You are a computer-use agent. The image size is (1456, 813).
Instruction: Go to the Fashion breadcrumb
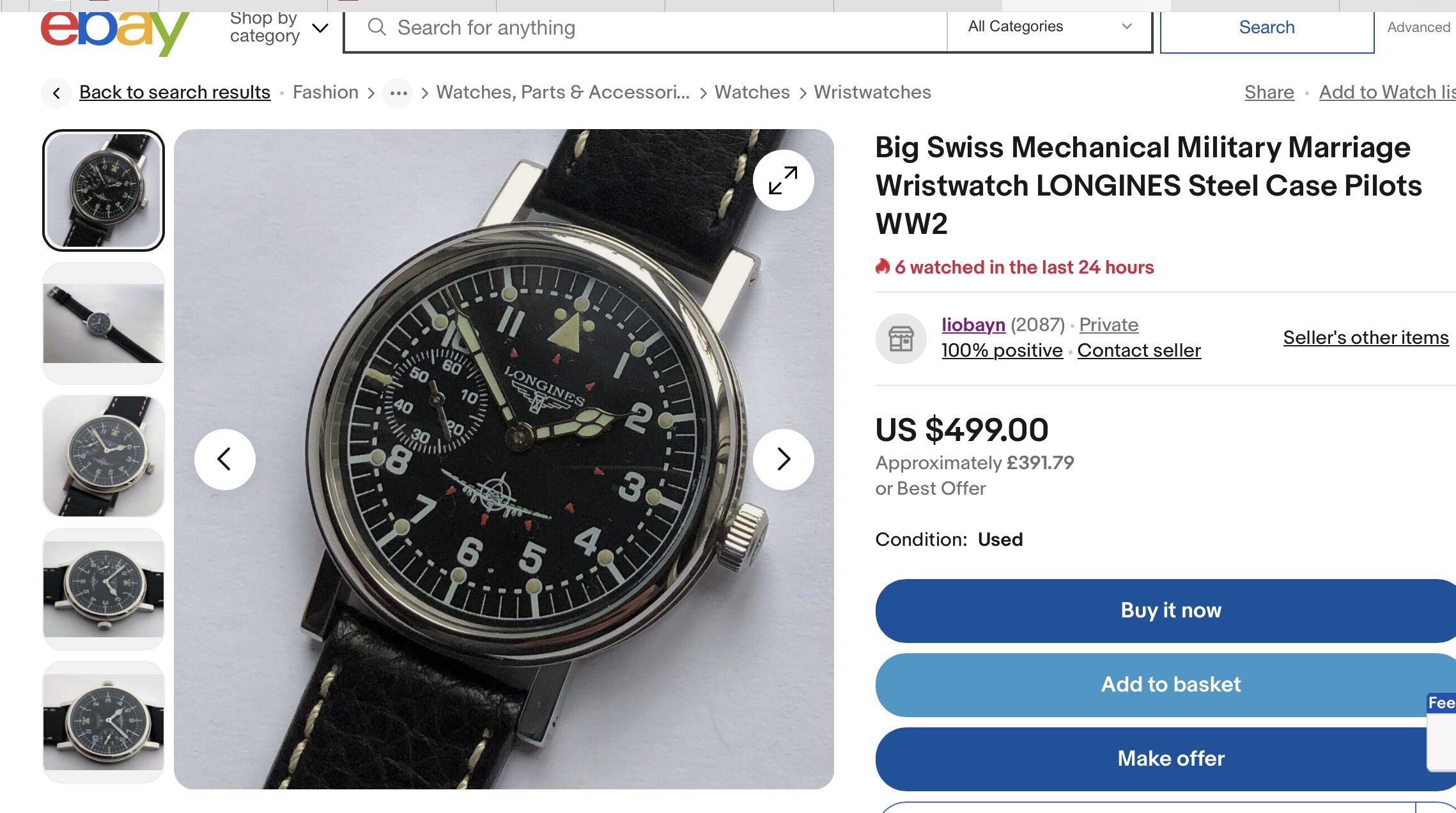(325, 93)
